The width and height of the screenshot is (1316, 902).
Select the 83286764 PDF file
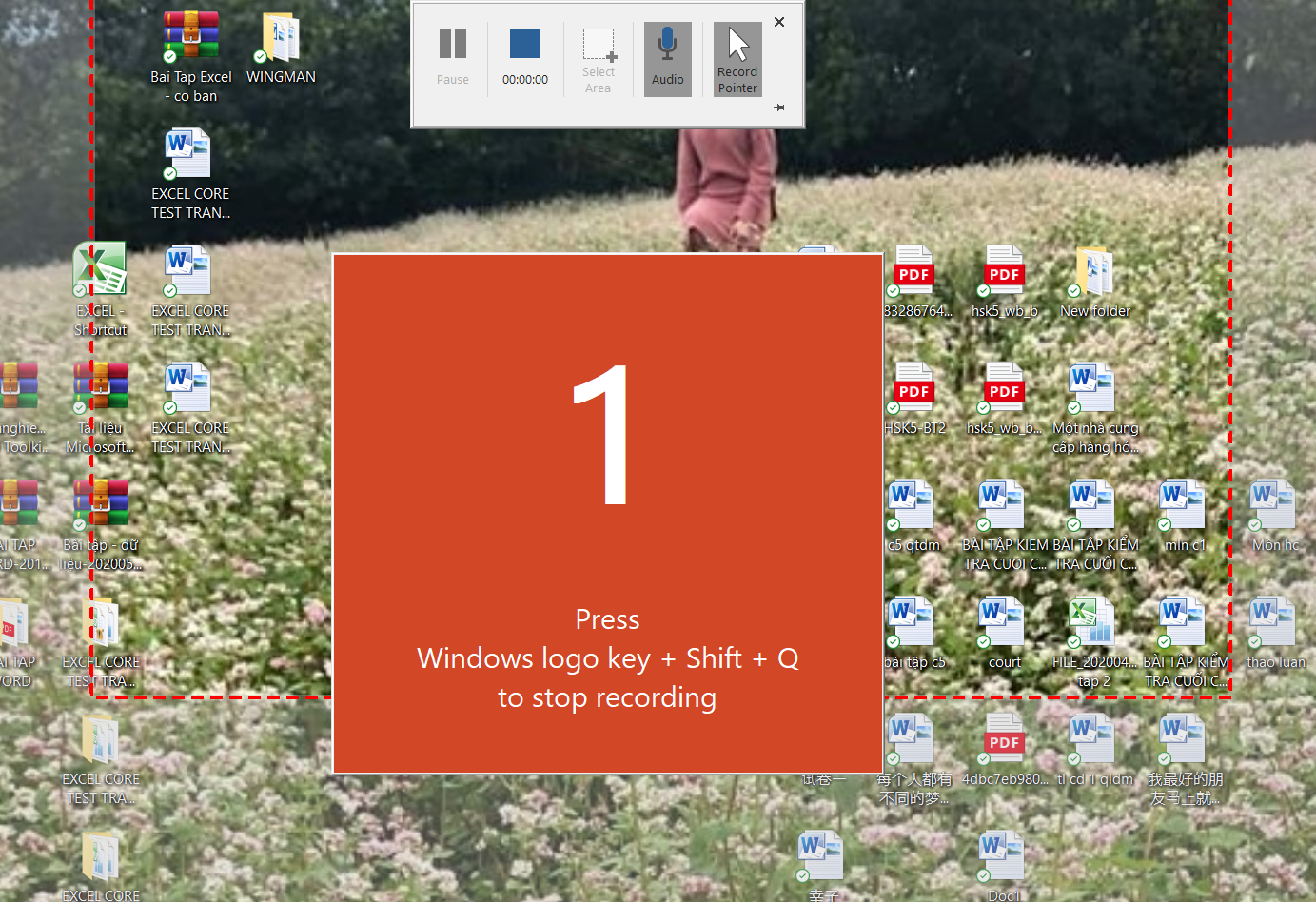(915, 282)
